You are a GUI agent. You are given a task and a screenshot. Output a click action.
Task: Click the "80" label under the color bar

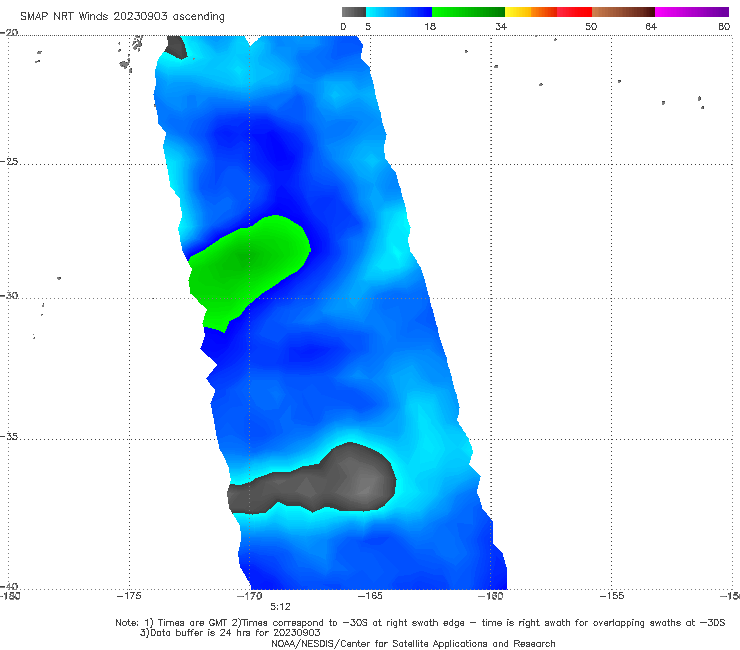pos(724,26)
